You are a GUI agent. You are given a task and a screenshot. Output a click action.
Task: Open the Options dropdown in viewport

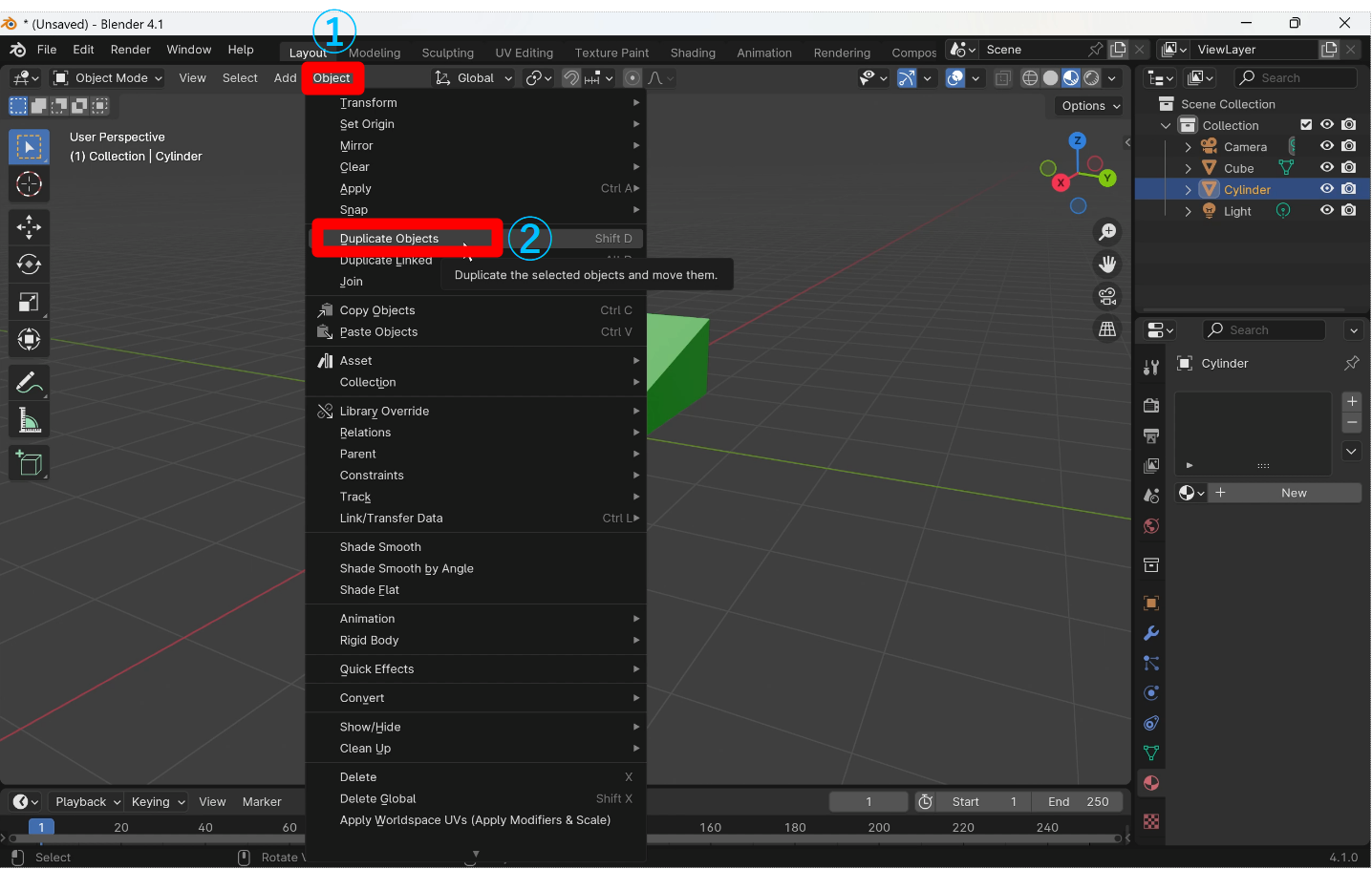(1090, 106)
